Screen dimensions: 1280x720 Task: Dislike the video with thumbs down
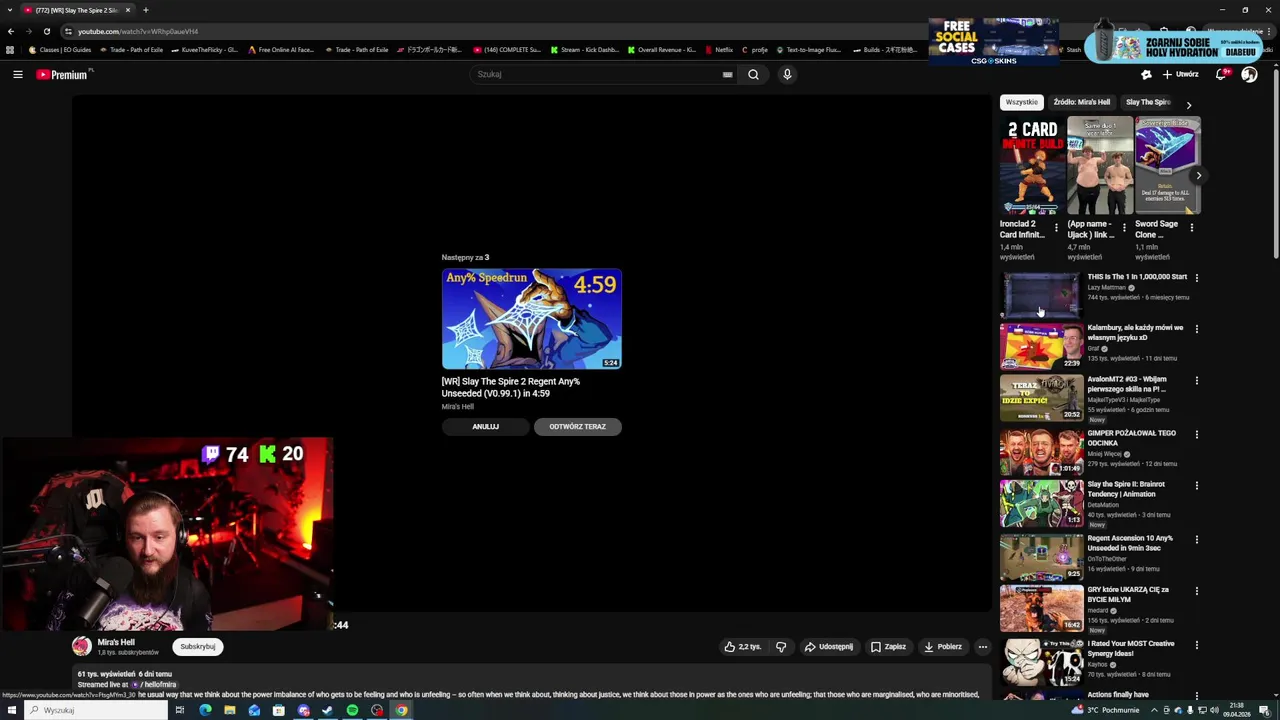tap(781, 647)
